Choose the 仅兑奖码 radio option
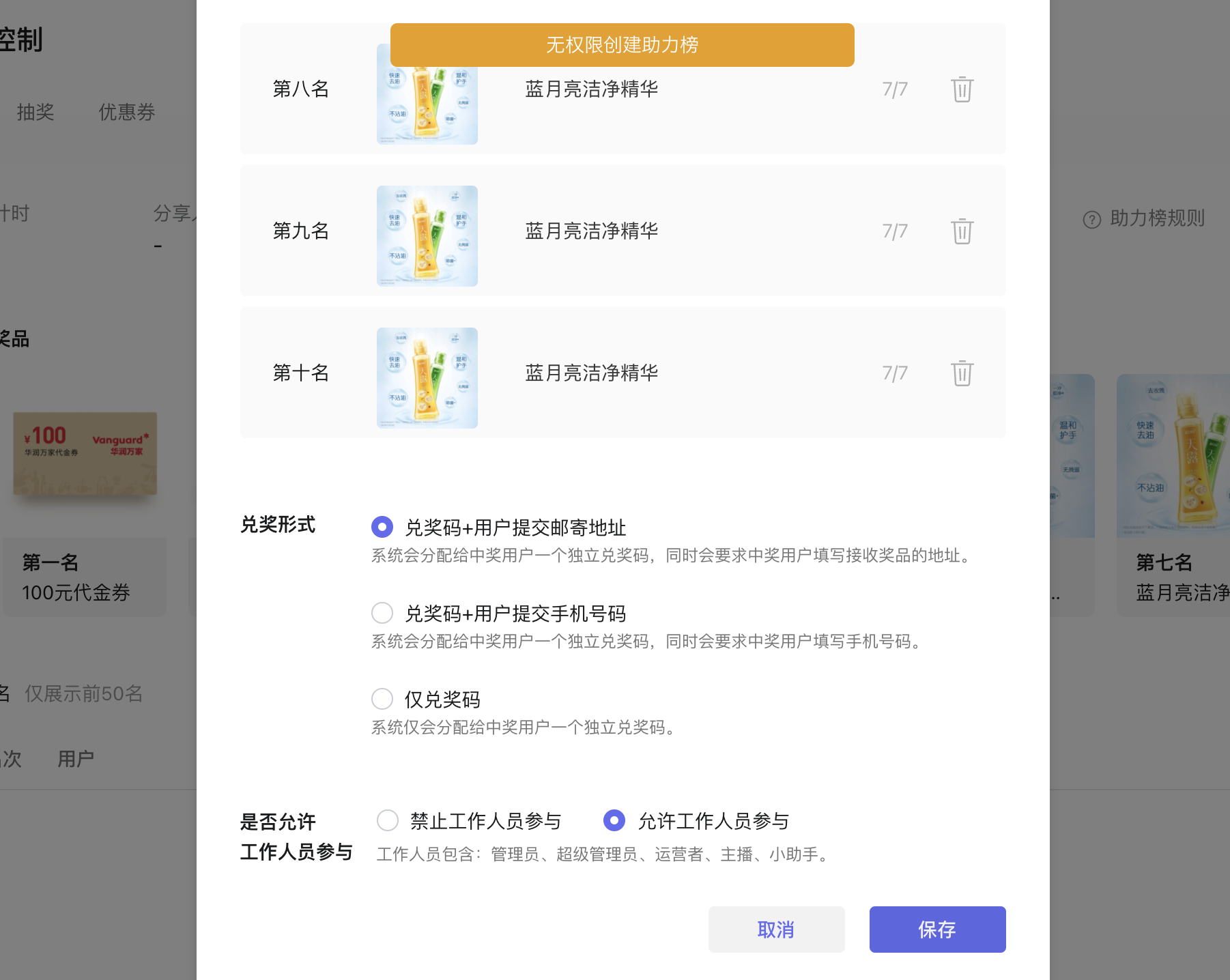The image size is (1230, 980). click(x=382, y=699)
